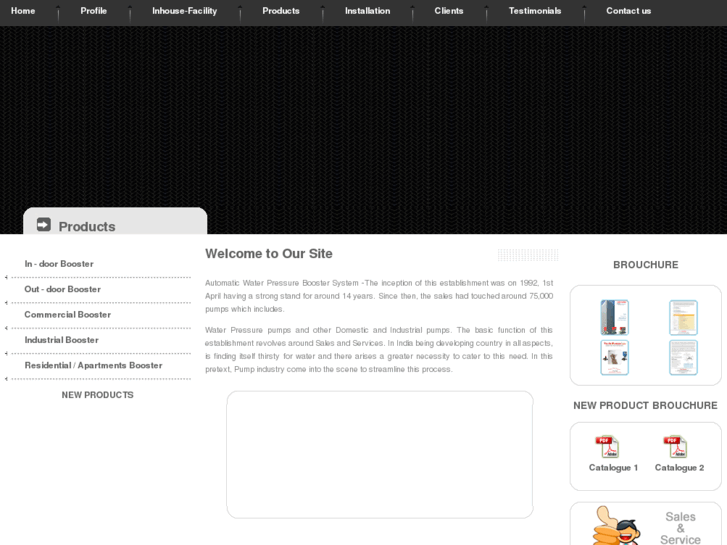The image size is (727, 545).
Task: Click the Products panel heading text
Action: click(87, 226)
